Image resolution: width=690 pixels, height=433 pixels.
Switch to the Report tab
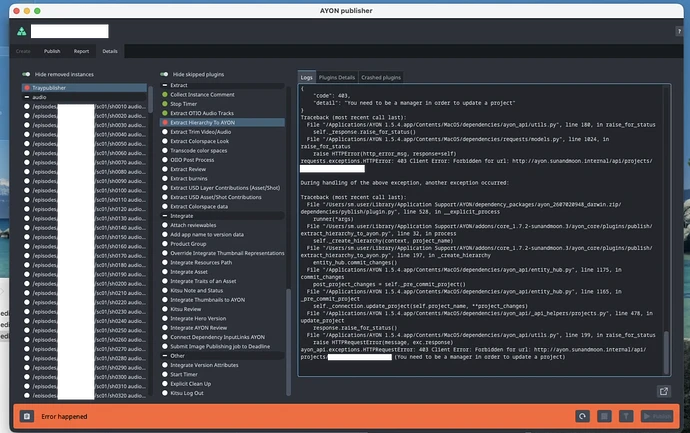[81, 51]
